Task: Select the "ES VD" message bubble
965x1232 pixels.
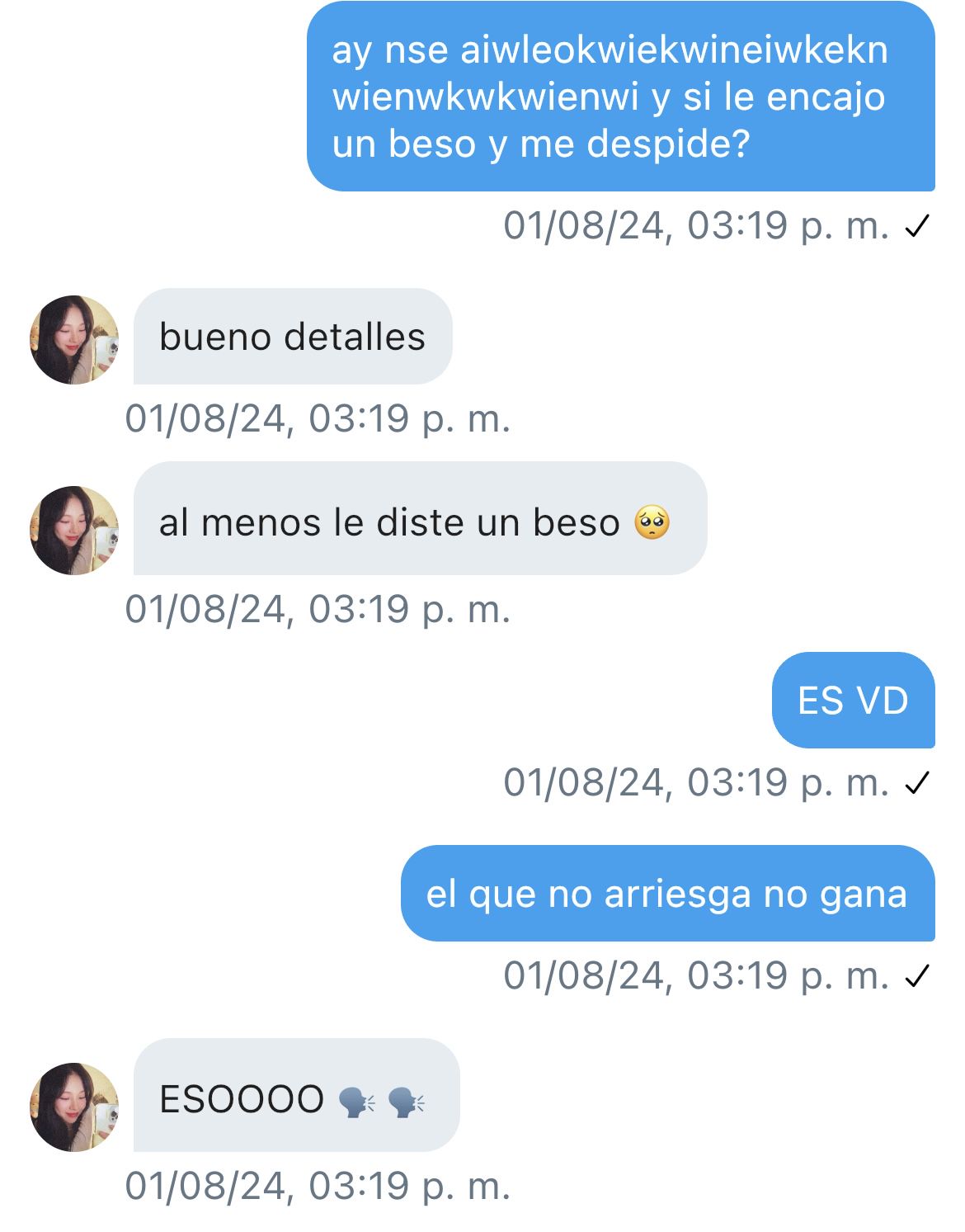Action: (x=853, y=701)
